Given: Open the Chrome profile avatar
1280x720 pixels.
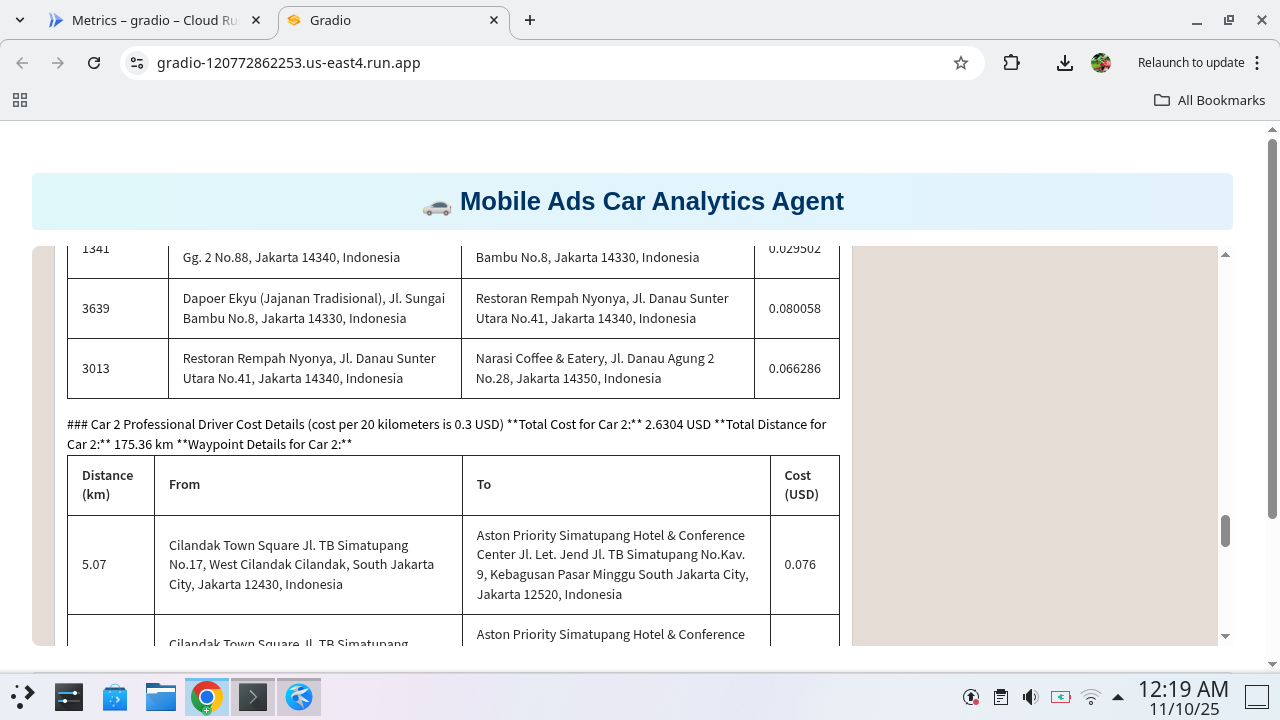Looking at the screenshot, I should (1101, 63).
